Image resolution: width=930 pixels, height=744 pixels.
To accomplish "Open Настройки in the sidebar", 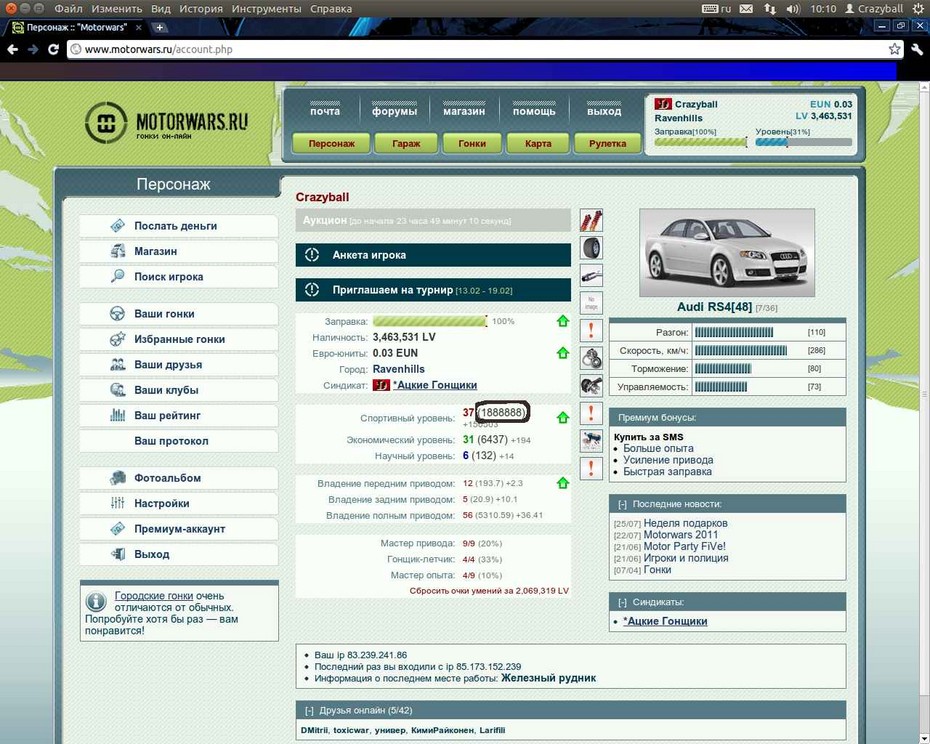I will pyautogui.click(x=179, y=504).
